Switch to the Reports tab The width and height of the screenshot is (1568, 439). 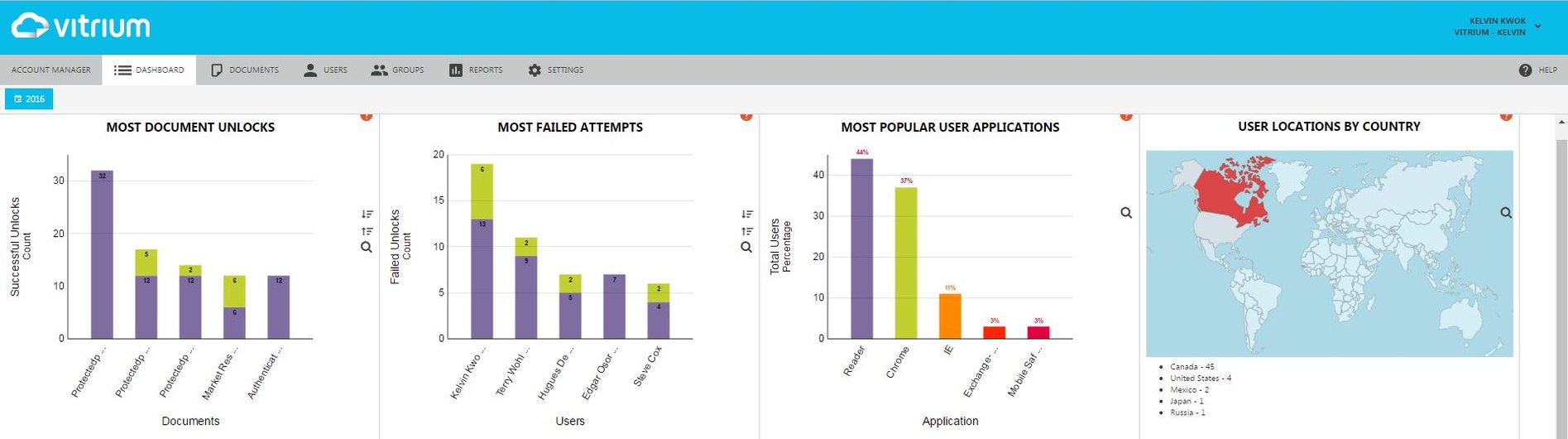(x=476, y=70)
